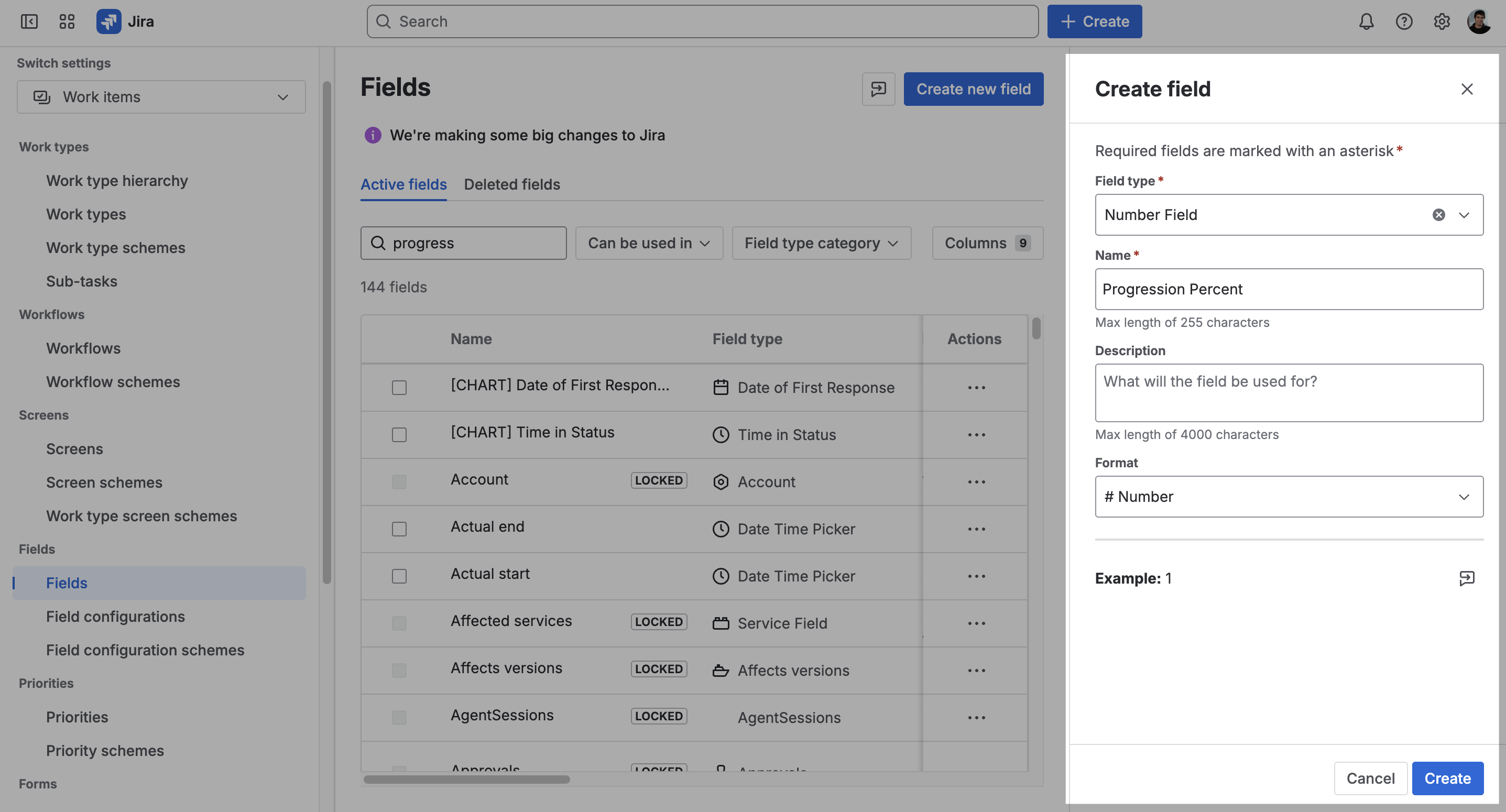Click the clock icon beside Time in Status
Screen dimensions: 1506x812
721,435
